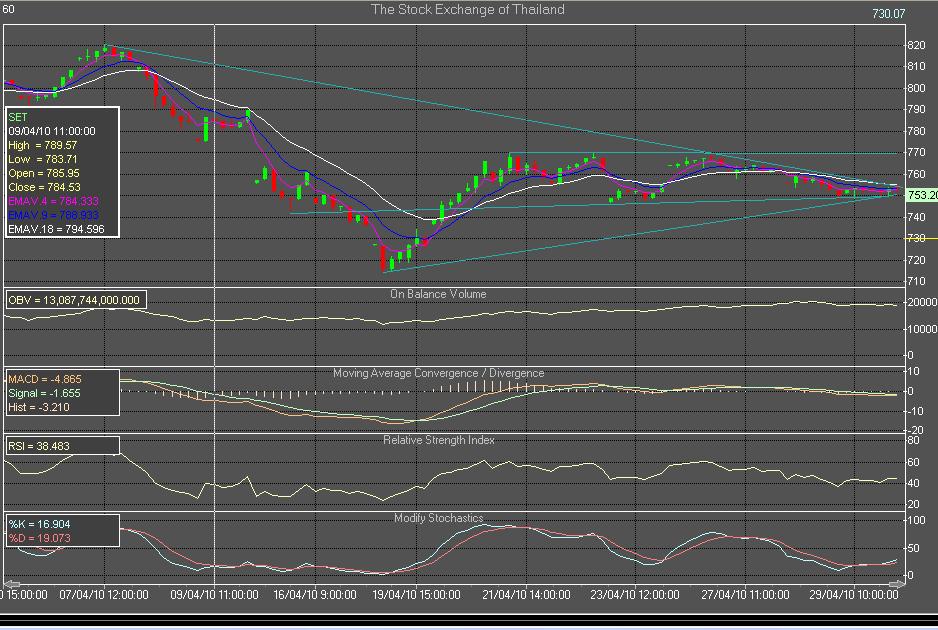This screenshot has width=938, height=630.
Task: Click the 'EMAV.9 = 788.933' blue readout
Action: tap(53, 215)
